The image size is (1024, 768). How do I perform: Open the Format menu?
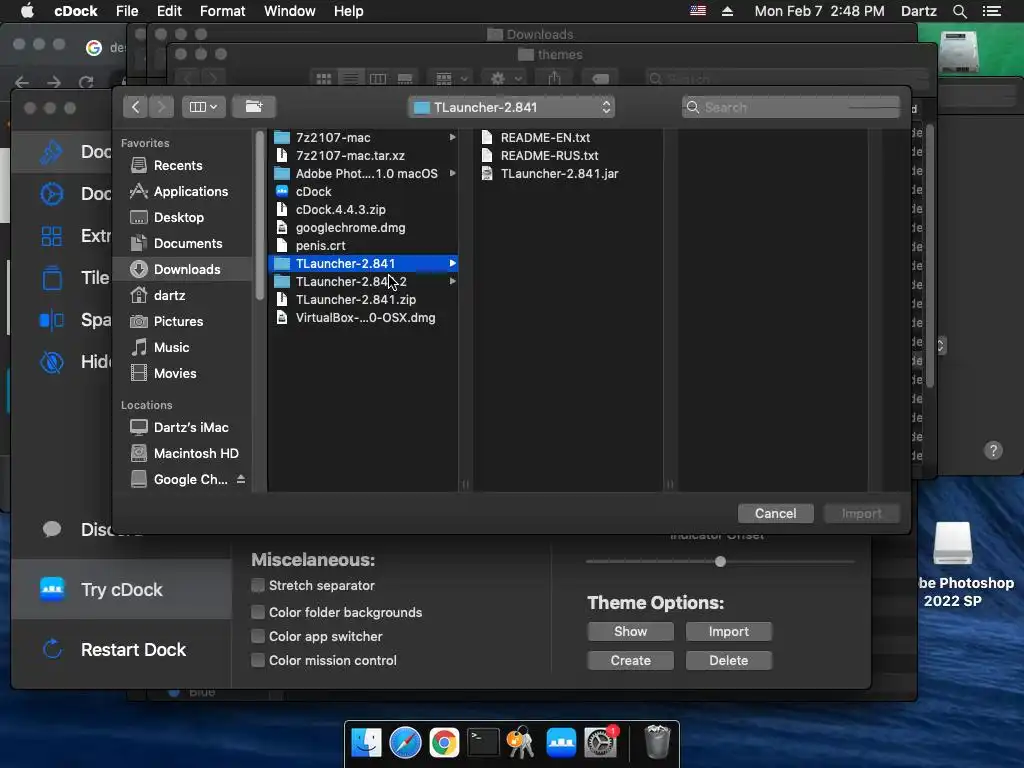pos(222,11)
